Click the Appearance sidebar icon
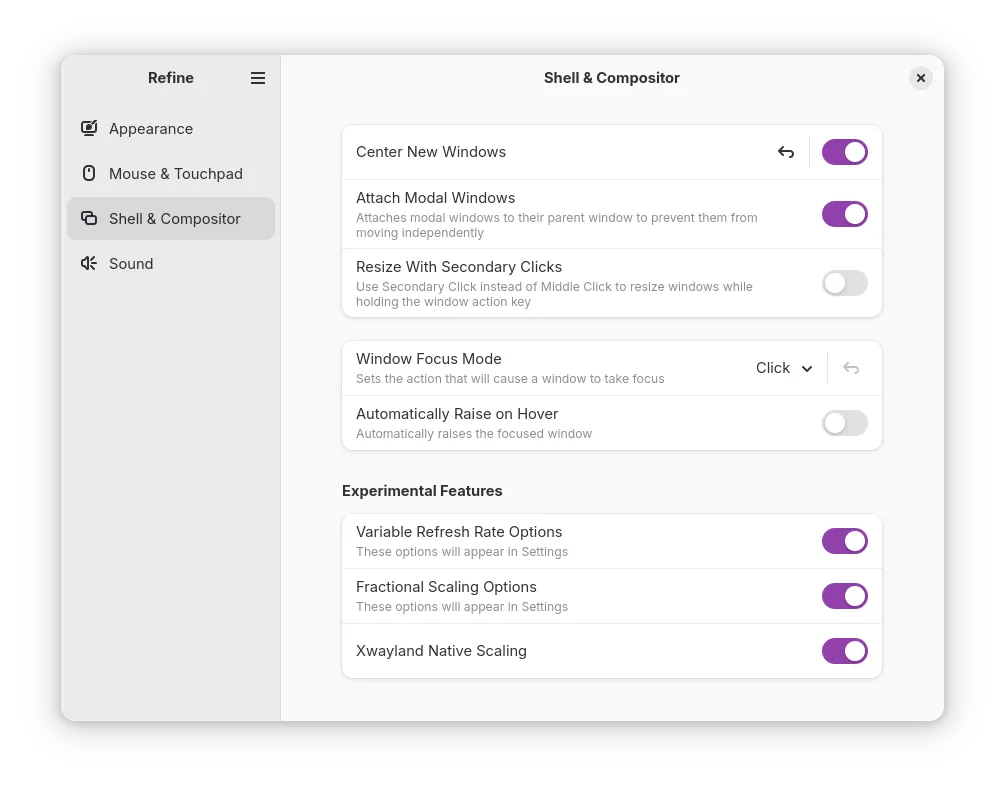The height and width of the screenshot is (788, 1005). click(x=89, y=128)
